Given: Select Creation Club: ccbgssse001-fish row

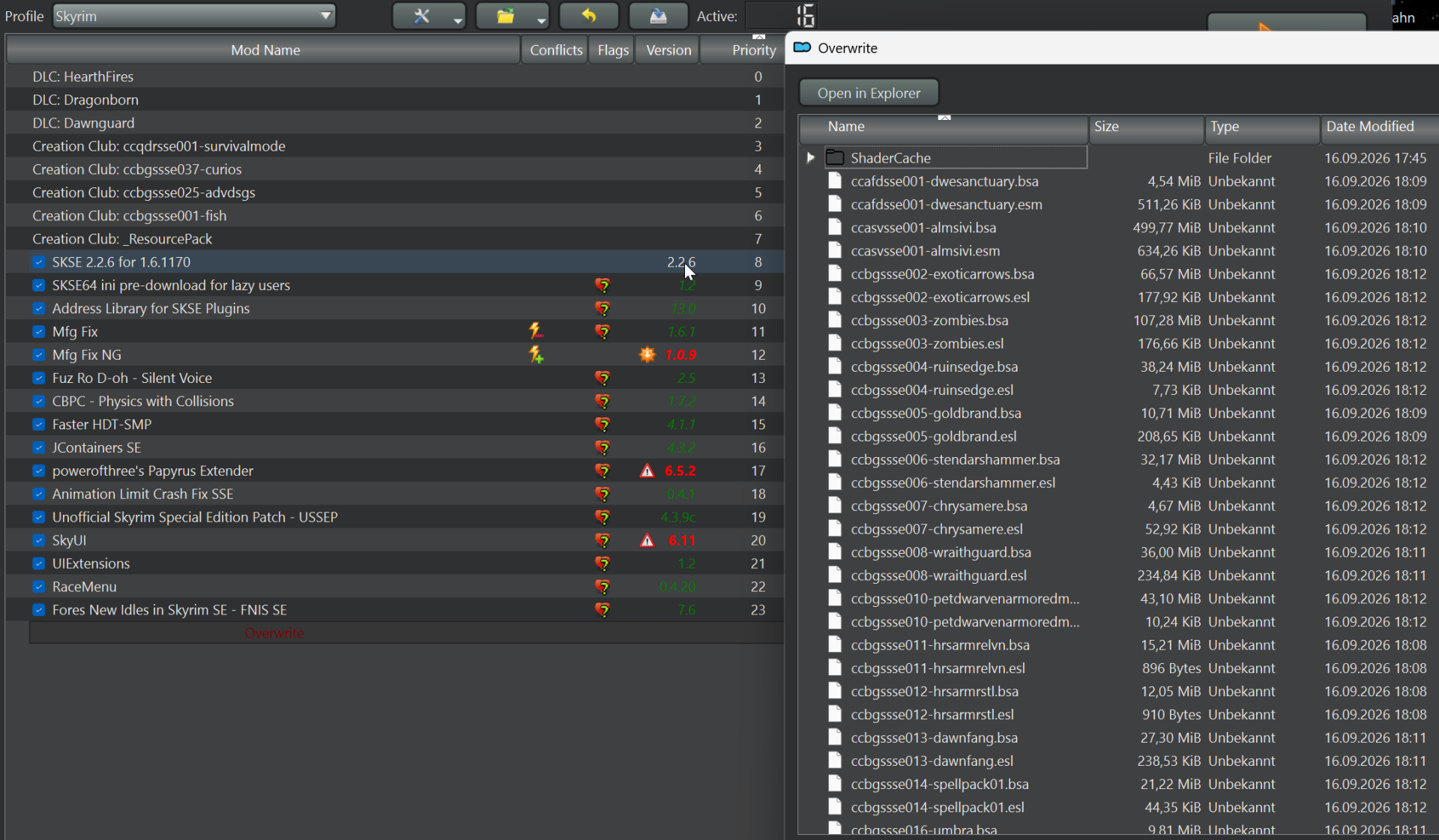Looking at the screenshot, I should coord(395,216).
